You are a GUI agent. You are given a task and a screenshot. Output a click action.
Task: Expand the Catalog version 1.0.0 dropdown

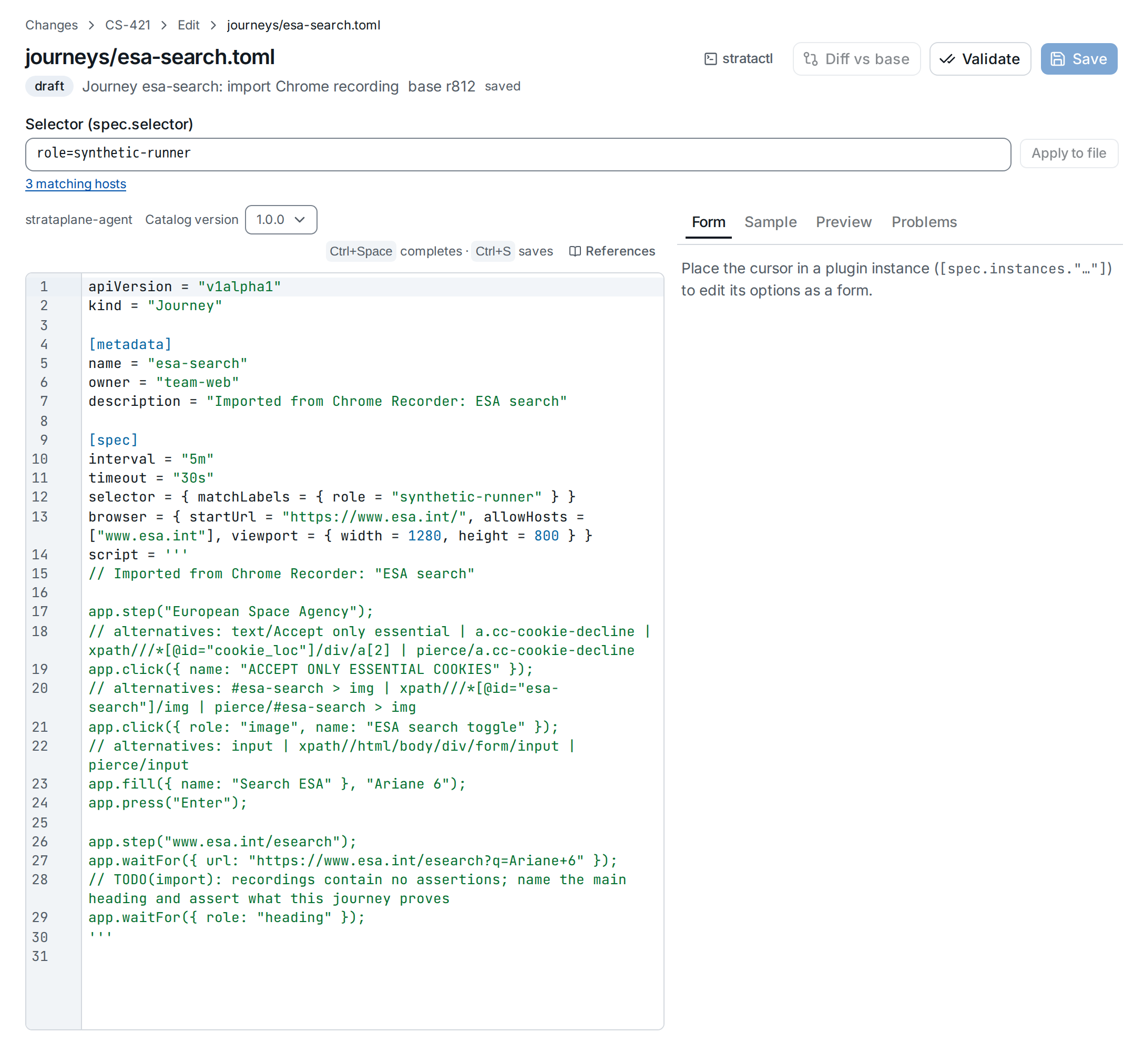(x=281, y=219)
